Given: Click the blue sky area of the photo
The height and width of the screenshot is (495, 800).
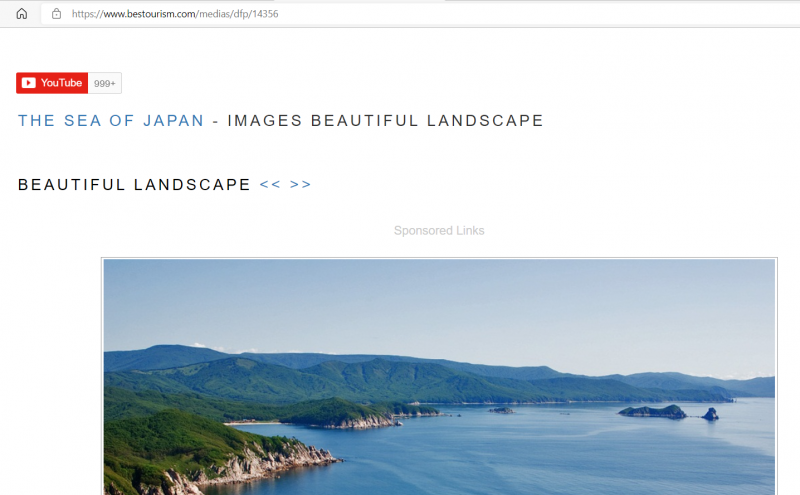Looking at the screenshot, I should (440, 300).
